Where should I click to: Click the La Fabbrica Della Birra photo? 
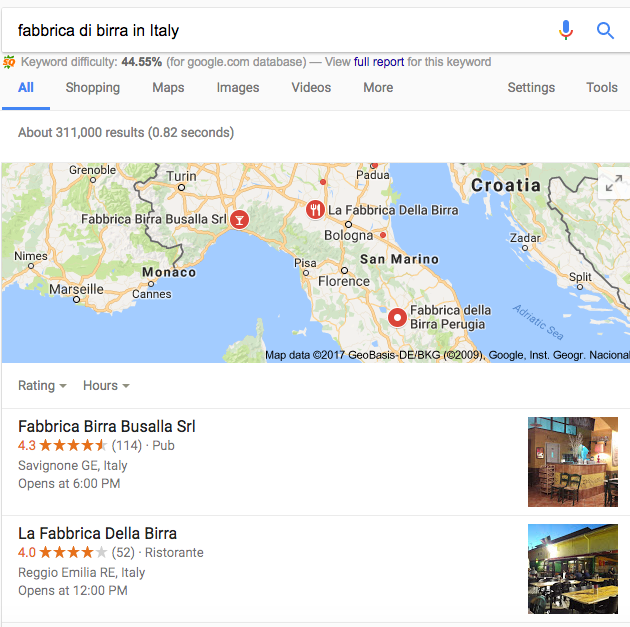(573, 569)
